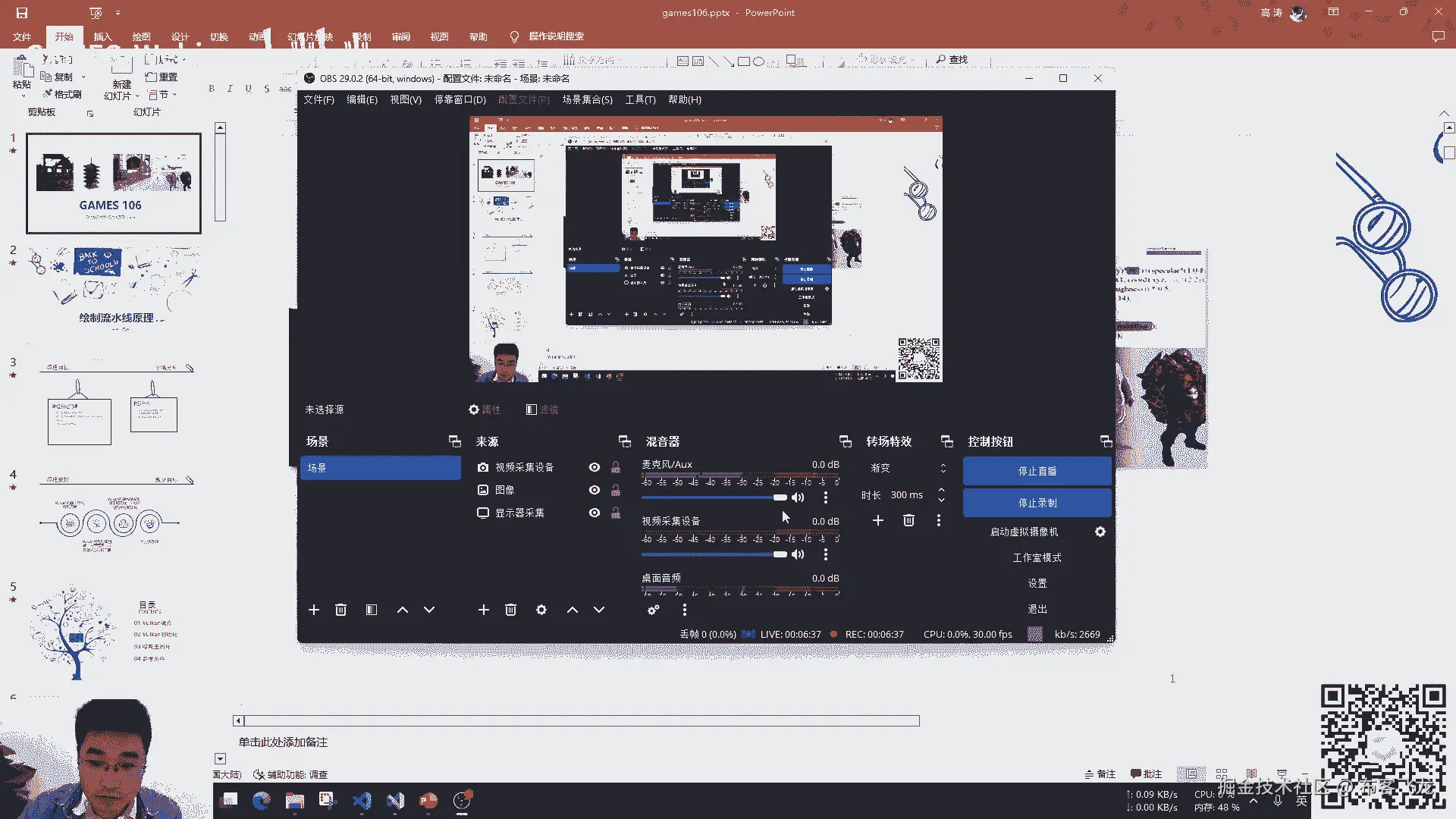Add a new source with plus icon
This screenshot has width=1456, height=819.
coord(483,610)
